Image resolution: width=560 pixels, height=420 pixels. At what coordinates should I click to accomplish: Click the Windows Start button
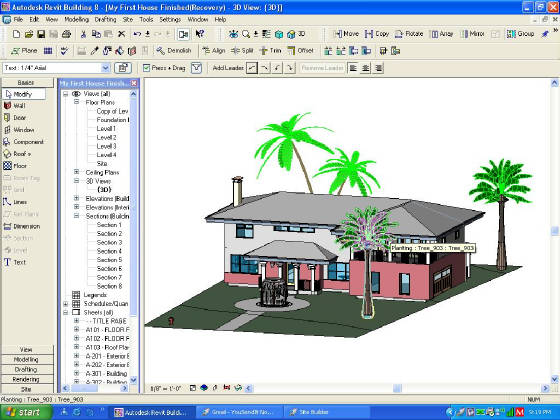tap(25, 412)
